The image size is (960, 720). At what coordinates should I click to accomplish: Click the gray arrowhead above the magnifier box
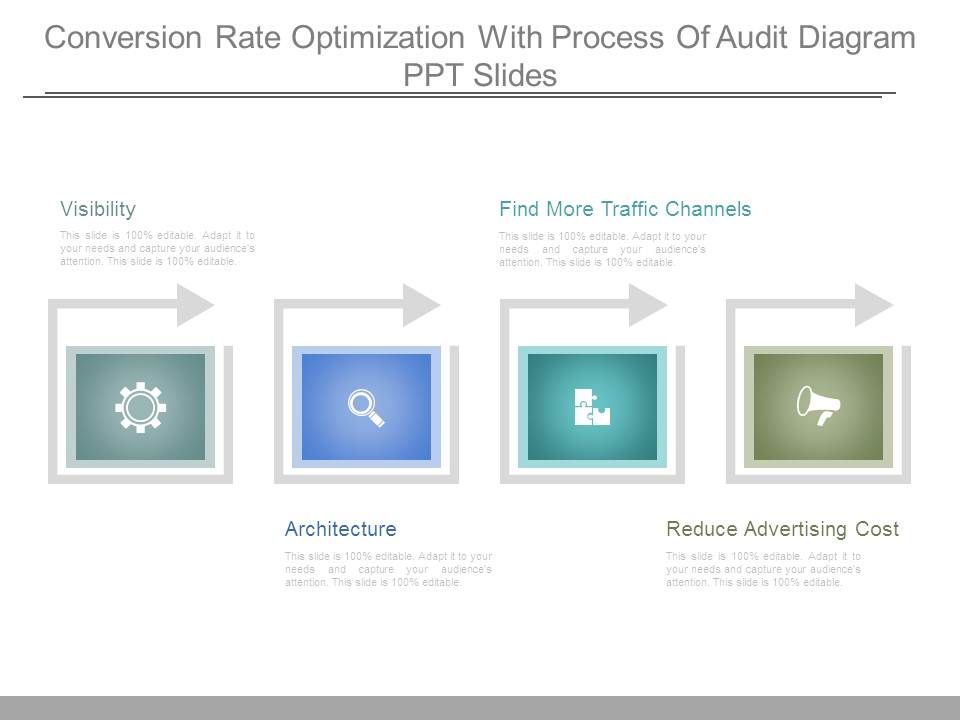click(421, 305)
